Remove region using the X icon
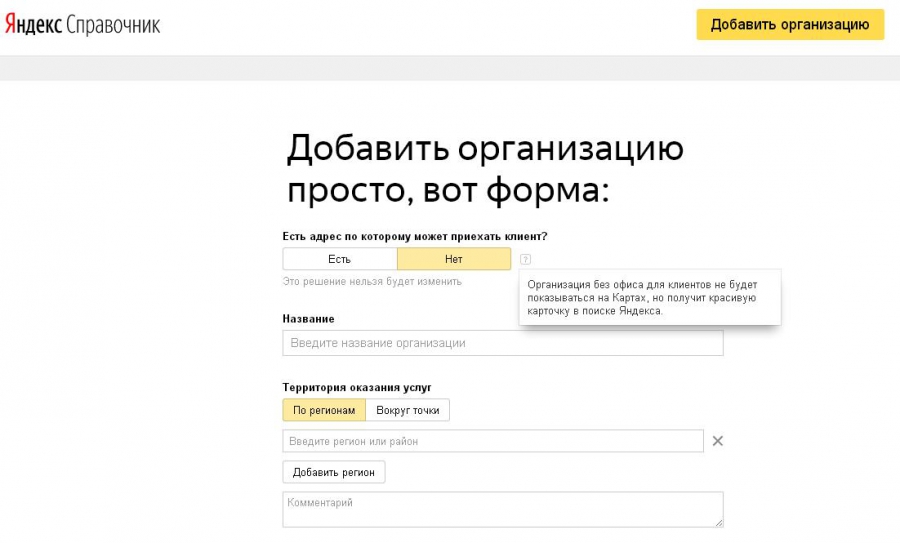 [717, 441]
